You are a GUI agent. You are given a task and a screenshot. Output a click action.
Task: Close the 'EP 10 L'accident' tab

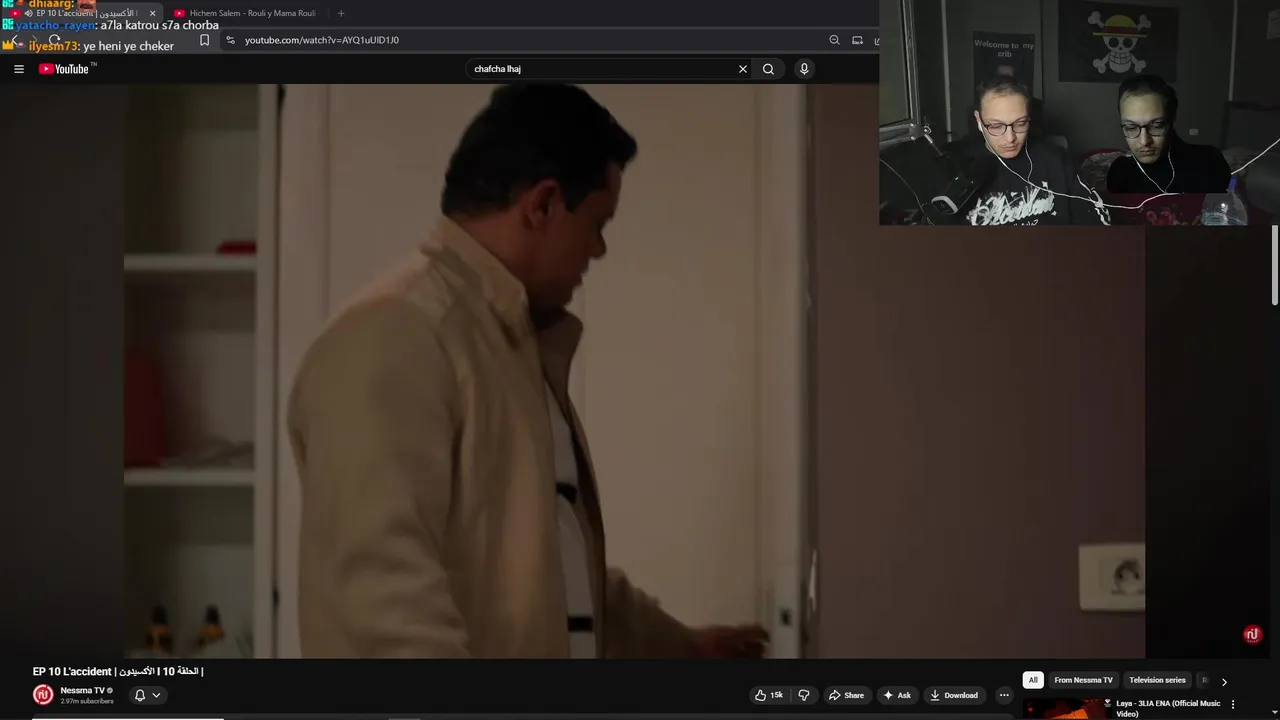point(152,13)
